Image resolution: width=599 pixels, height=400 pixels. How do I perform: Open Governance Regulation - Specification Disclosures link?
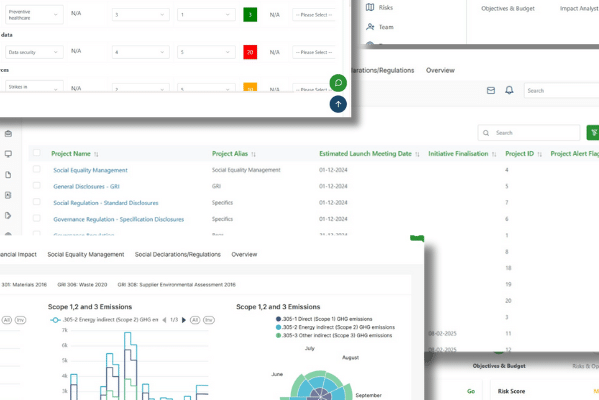click(118, 219)
